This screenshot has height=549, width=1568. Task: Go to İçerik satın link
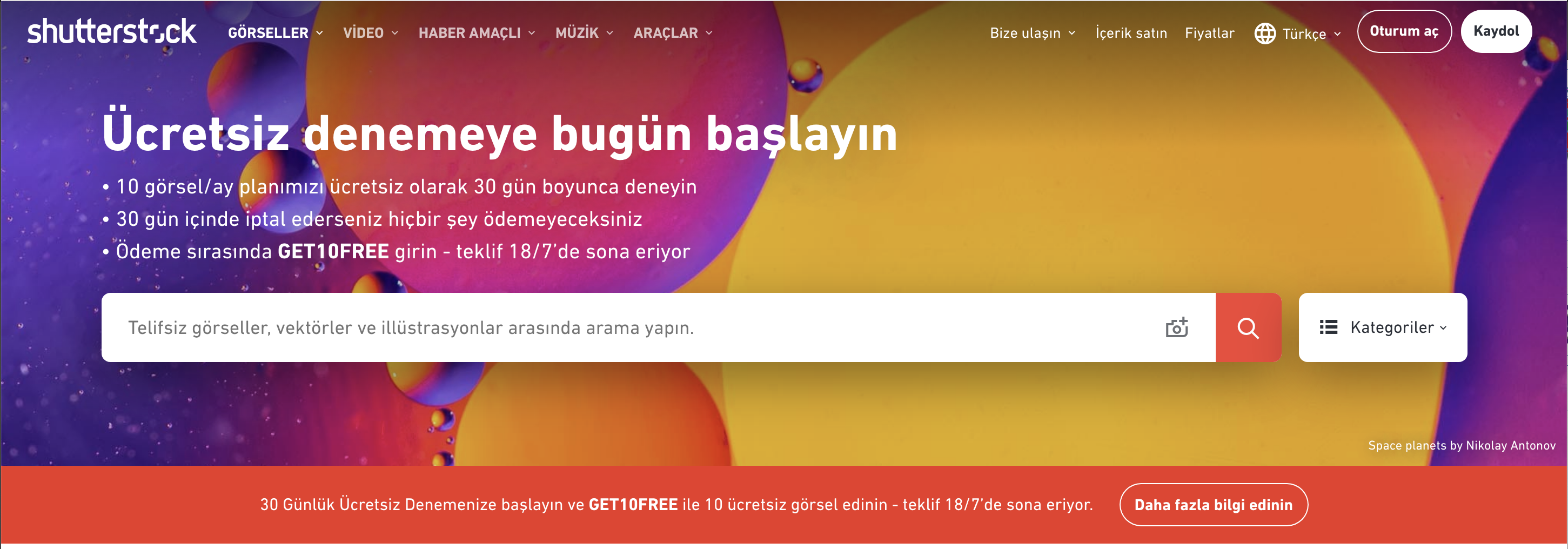1131,33
